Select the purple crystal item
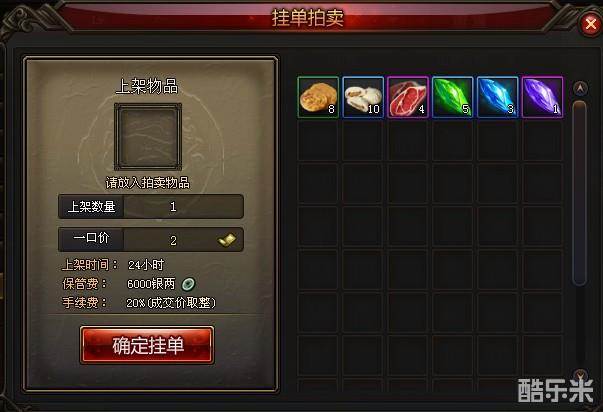 click(543, 97)
